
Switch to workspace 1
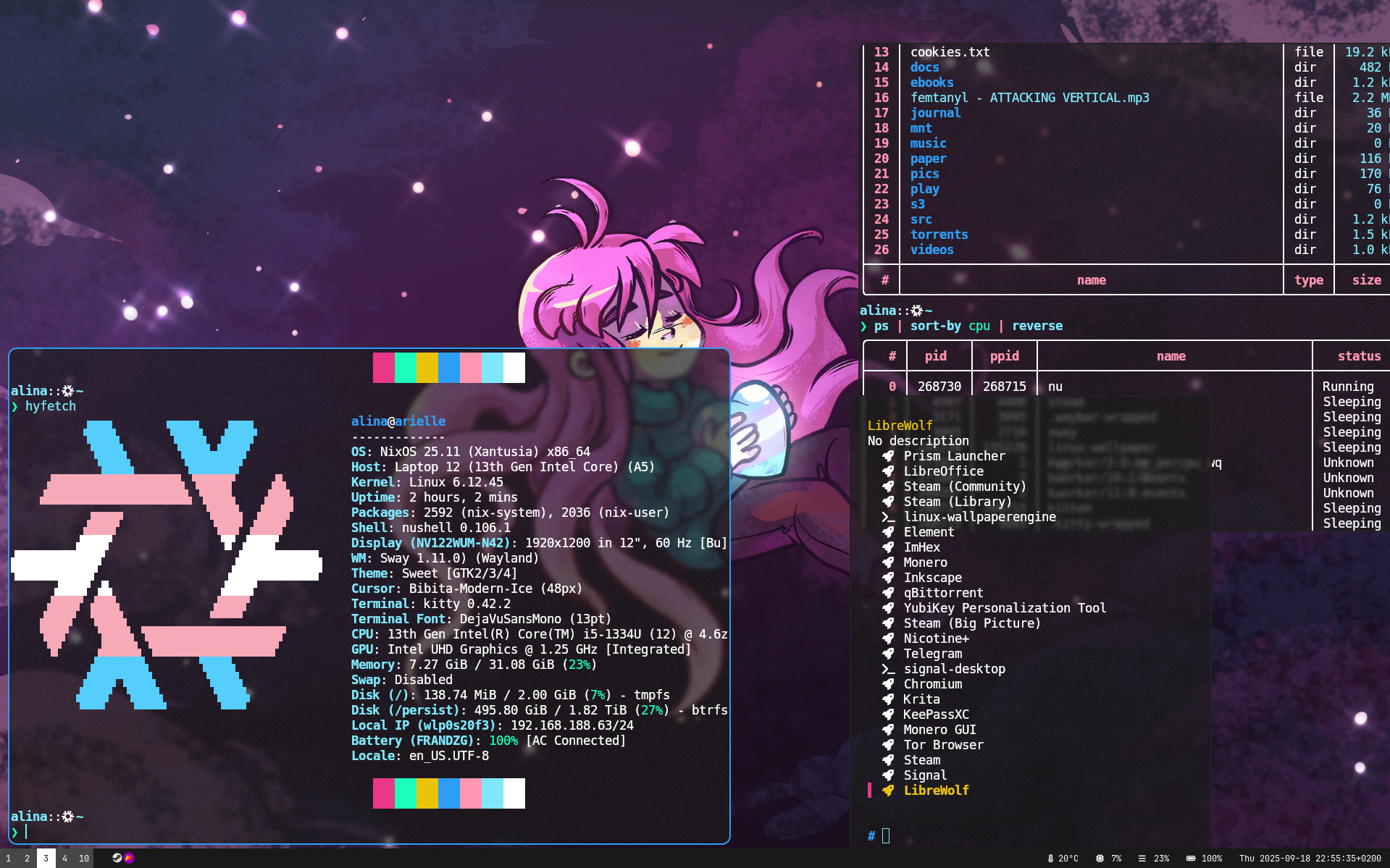[9, 859]
